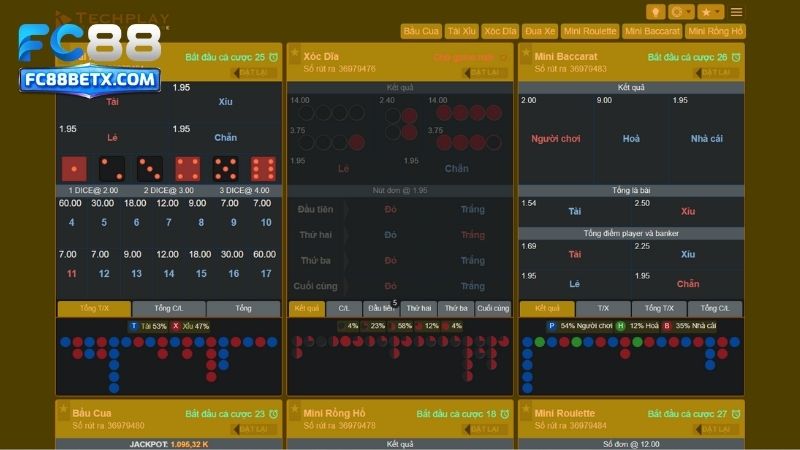Screen dimensions: 800x450
Task: Favorite the Mini Baccarat panel star
Action: (526, 54)
